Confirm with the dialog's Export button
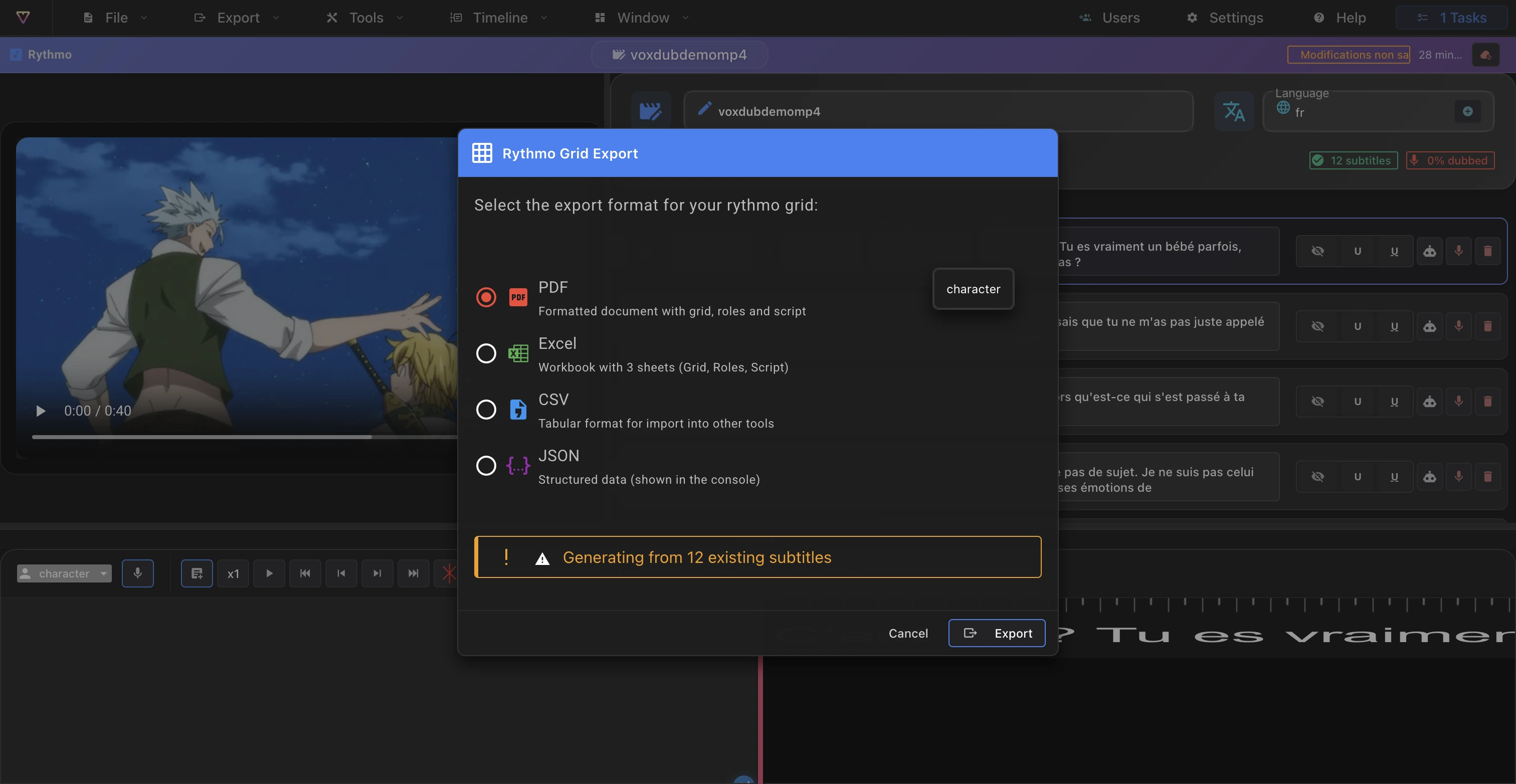The height and width of the screenshot is (784, 1516). (997, 633)
